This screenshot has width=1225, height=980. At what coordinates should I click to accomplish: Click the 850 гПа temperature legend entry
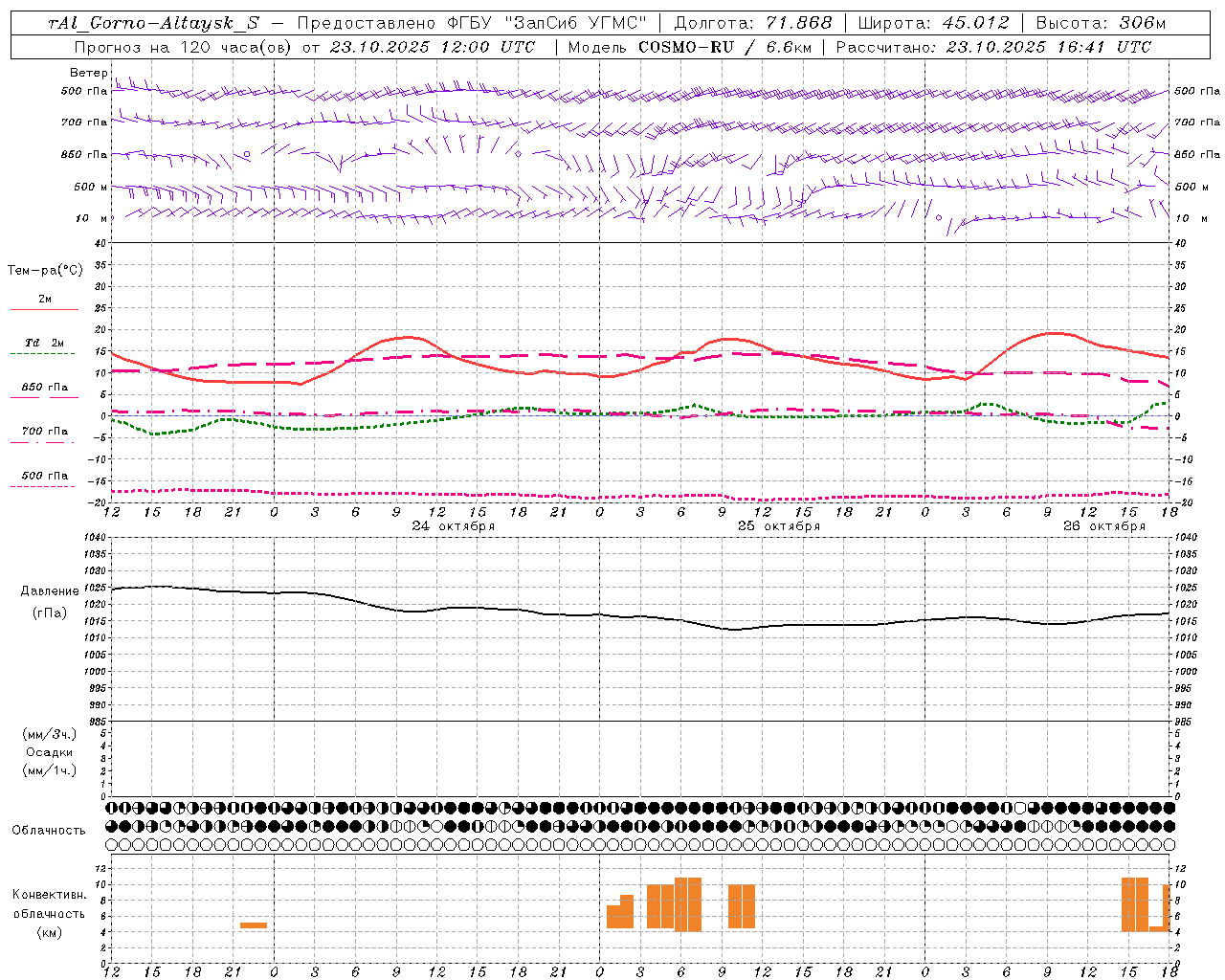click(45, 388)
